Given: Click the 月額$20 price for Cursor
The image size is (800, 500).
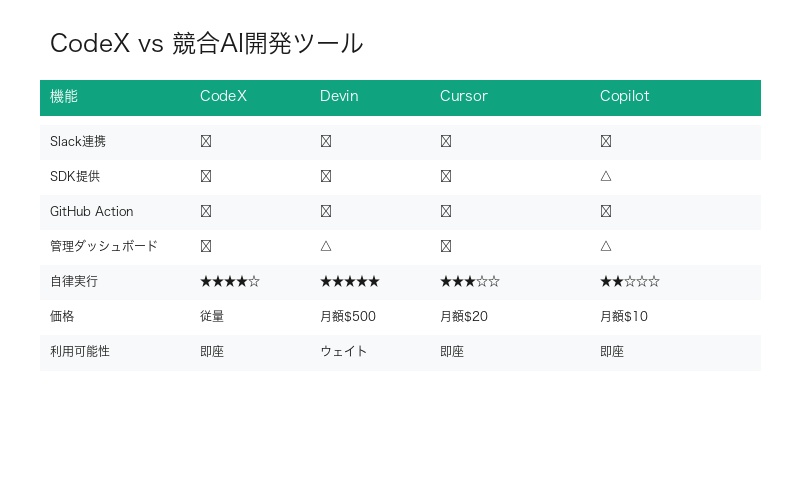Looking at the screenshot, I should [464, 316].
